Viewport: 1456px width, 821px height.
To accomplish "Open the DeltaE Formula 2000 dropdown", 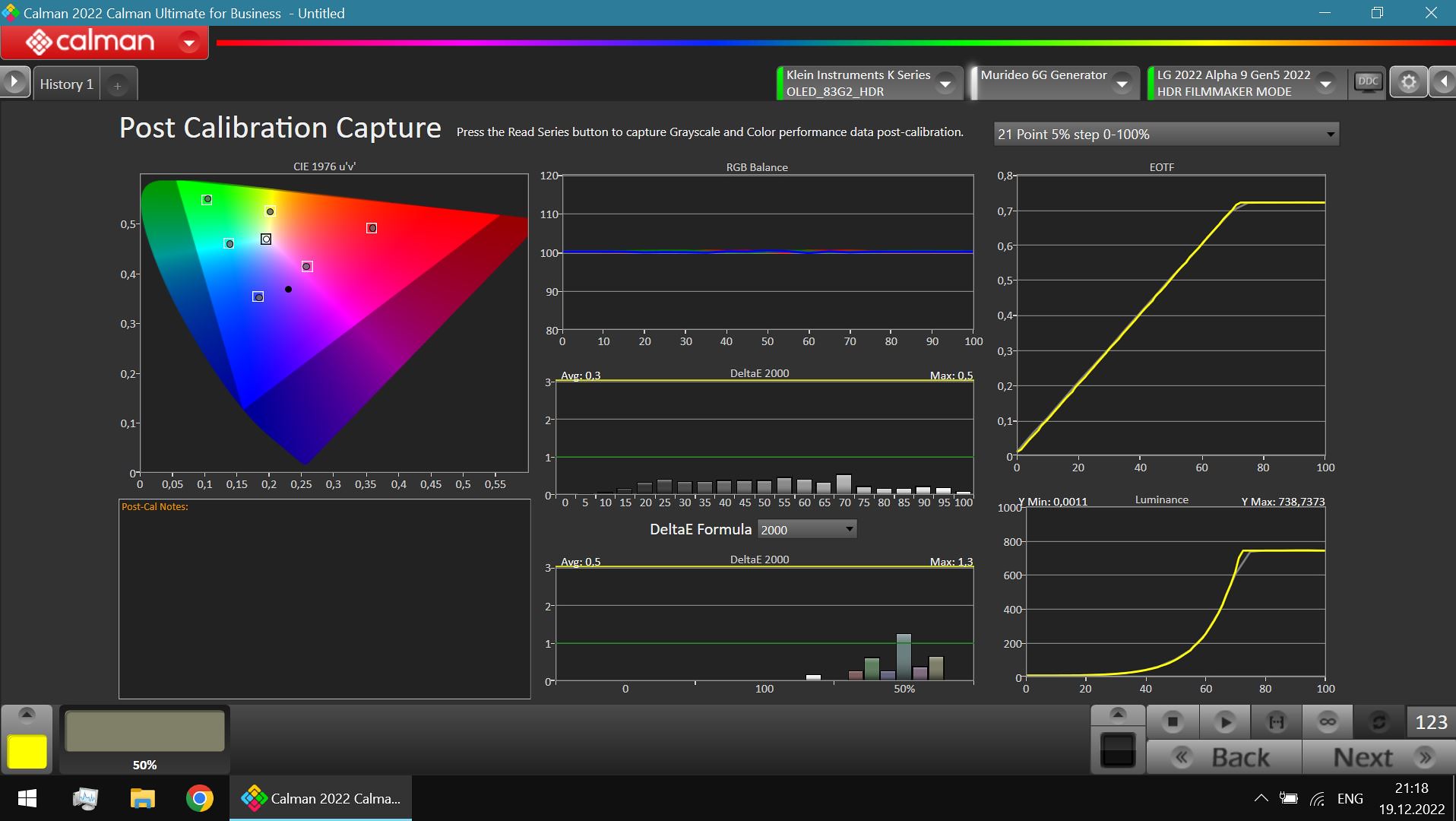I will point(807,530).
